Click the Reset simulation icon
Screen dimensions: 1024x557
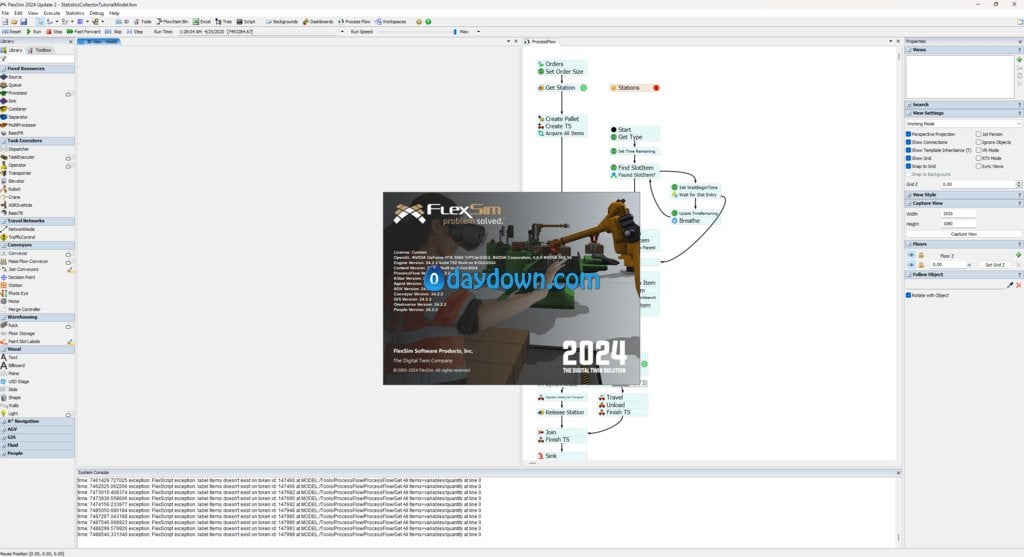tap(11, 31)
